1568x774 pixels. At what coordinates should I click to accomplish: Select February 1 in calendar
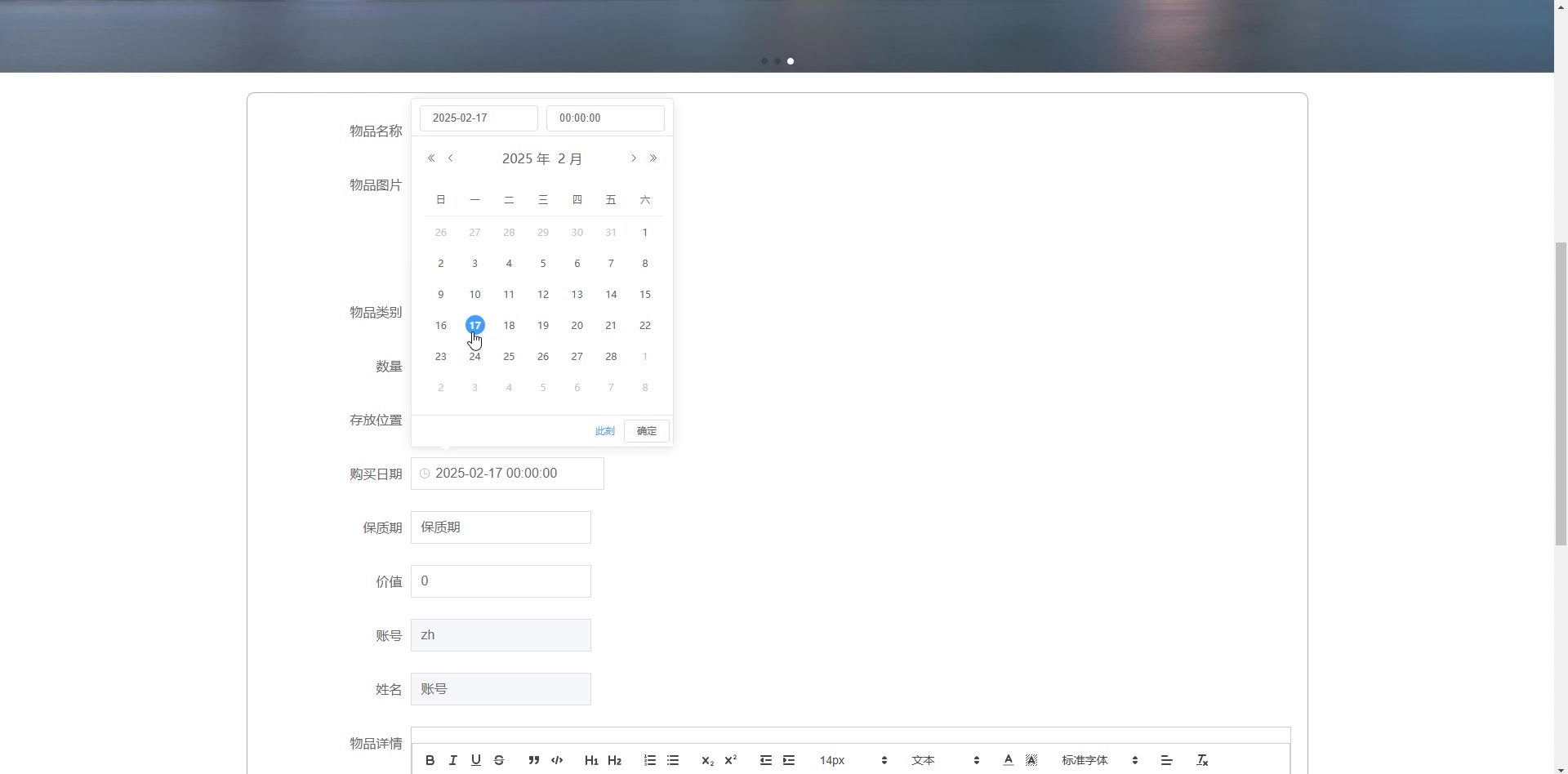[645, 233]
